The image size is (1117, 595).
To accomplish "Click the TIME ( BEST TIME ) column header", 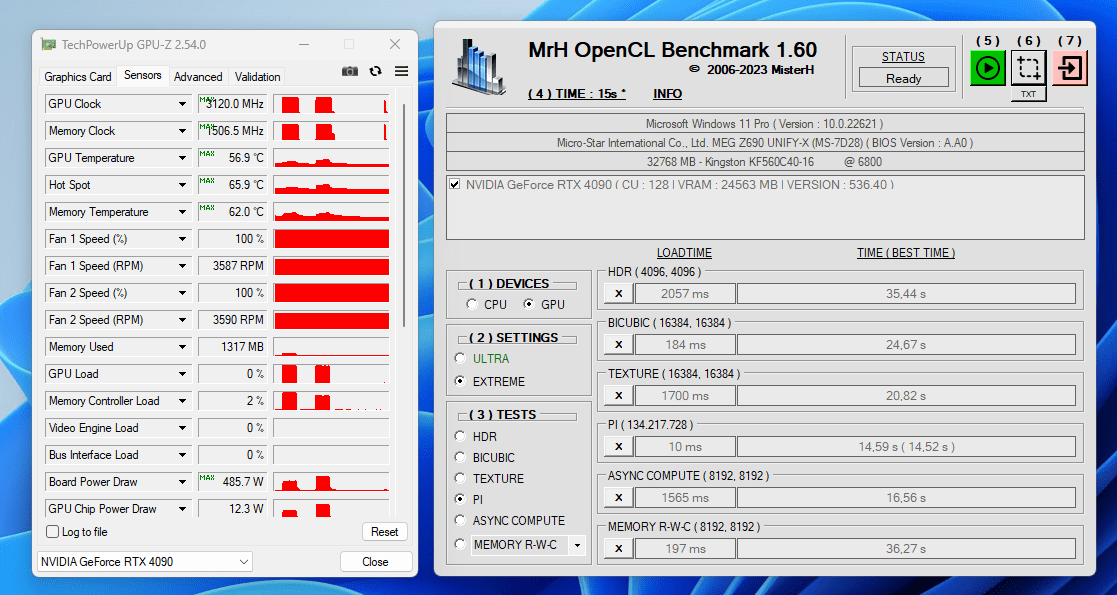I will 906,252.
